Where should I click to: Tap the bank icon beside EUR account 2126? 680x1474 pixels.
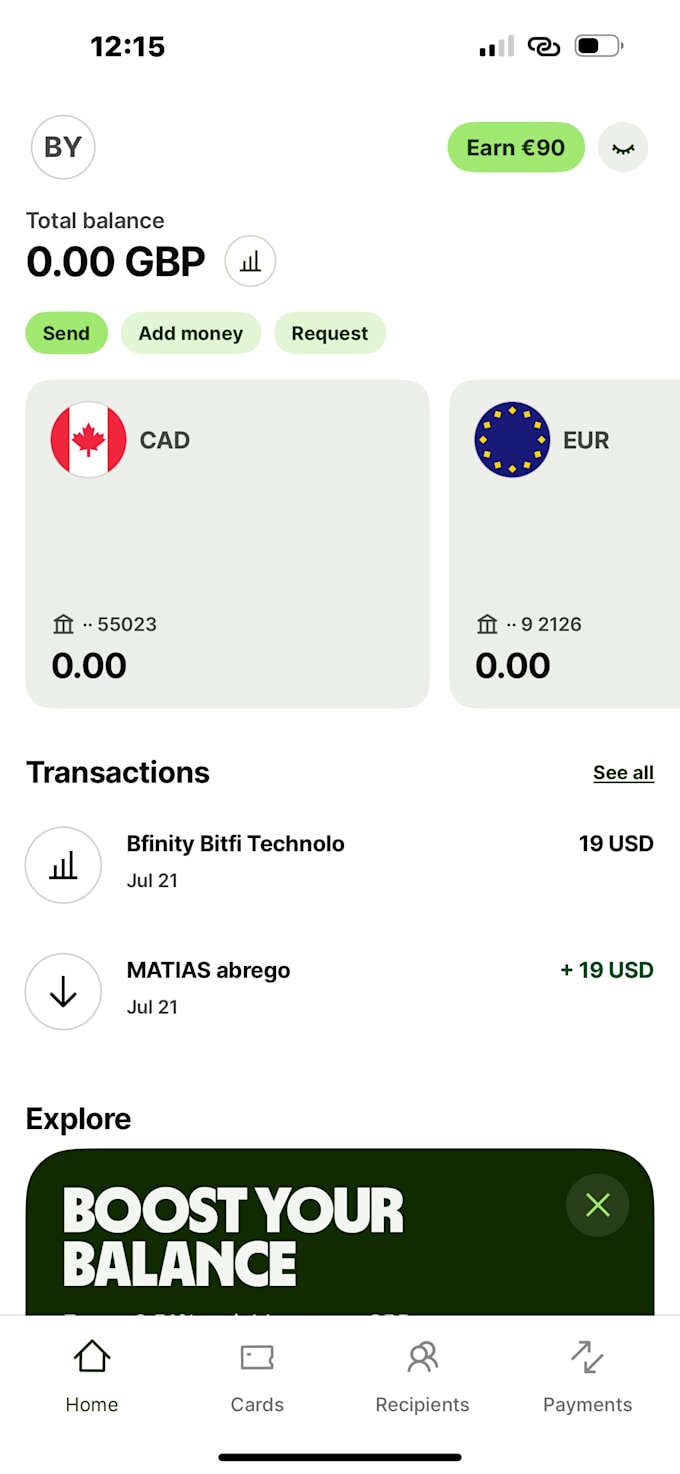[487, 623]
